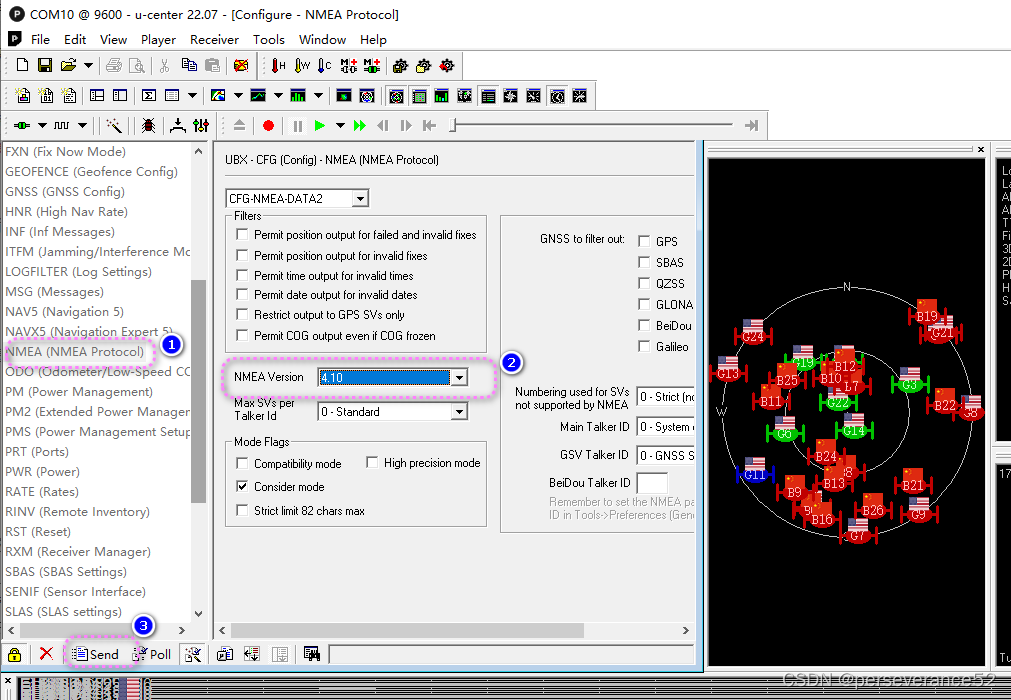Click the red gear configuration icon
1011x700 pixels.
tap(447, 65)
